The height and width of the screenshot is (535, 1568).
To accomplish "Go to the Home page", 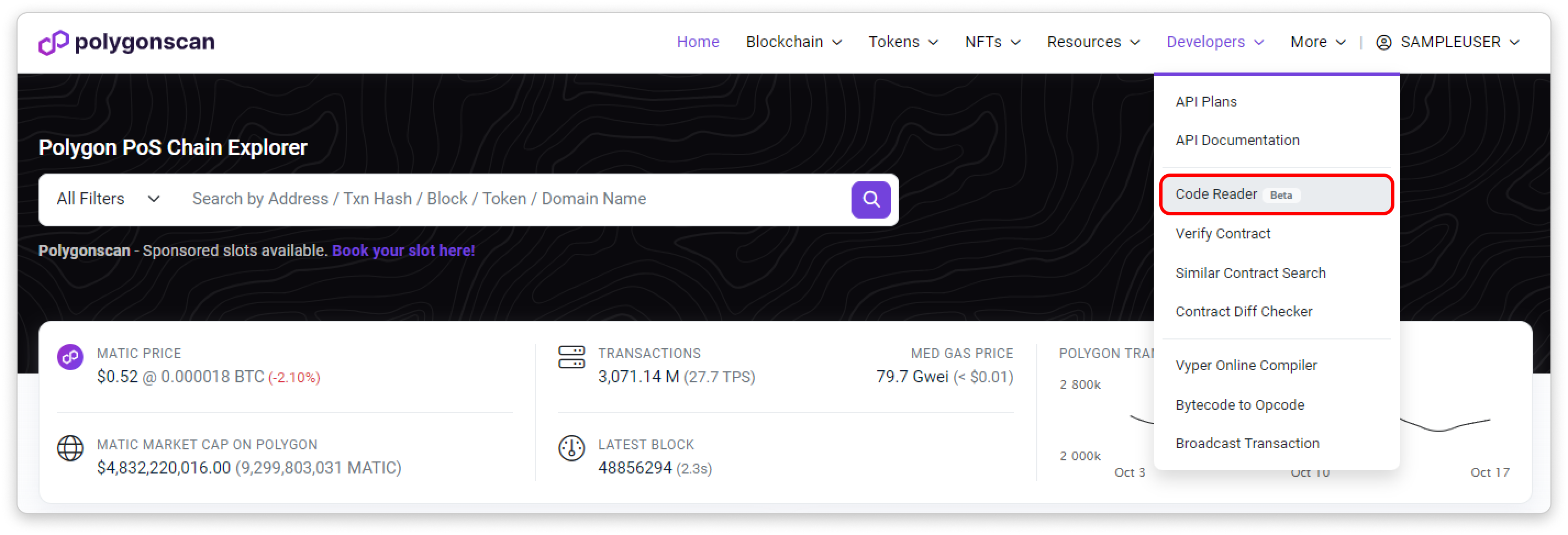I will click(x=698, y=42).
